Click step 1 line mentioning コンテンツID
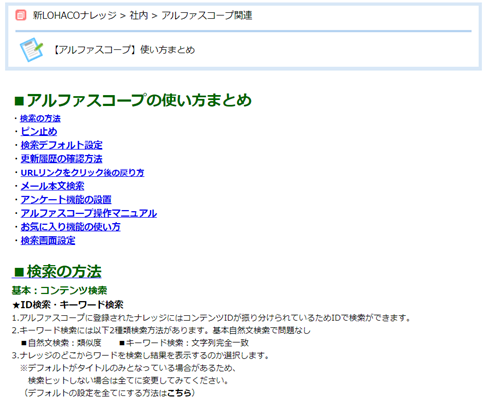This screenshot has height=399, width=486. coord(211,318)
